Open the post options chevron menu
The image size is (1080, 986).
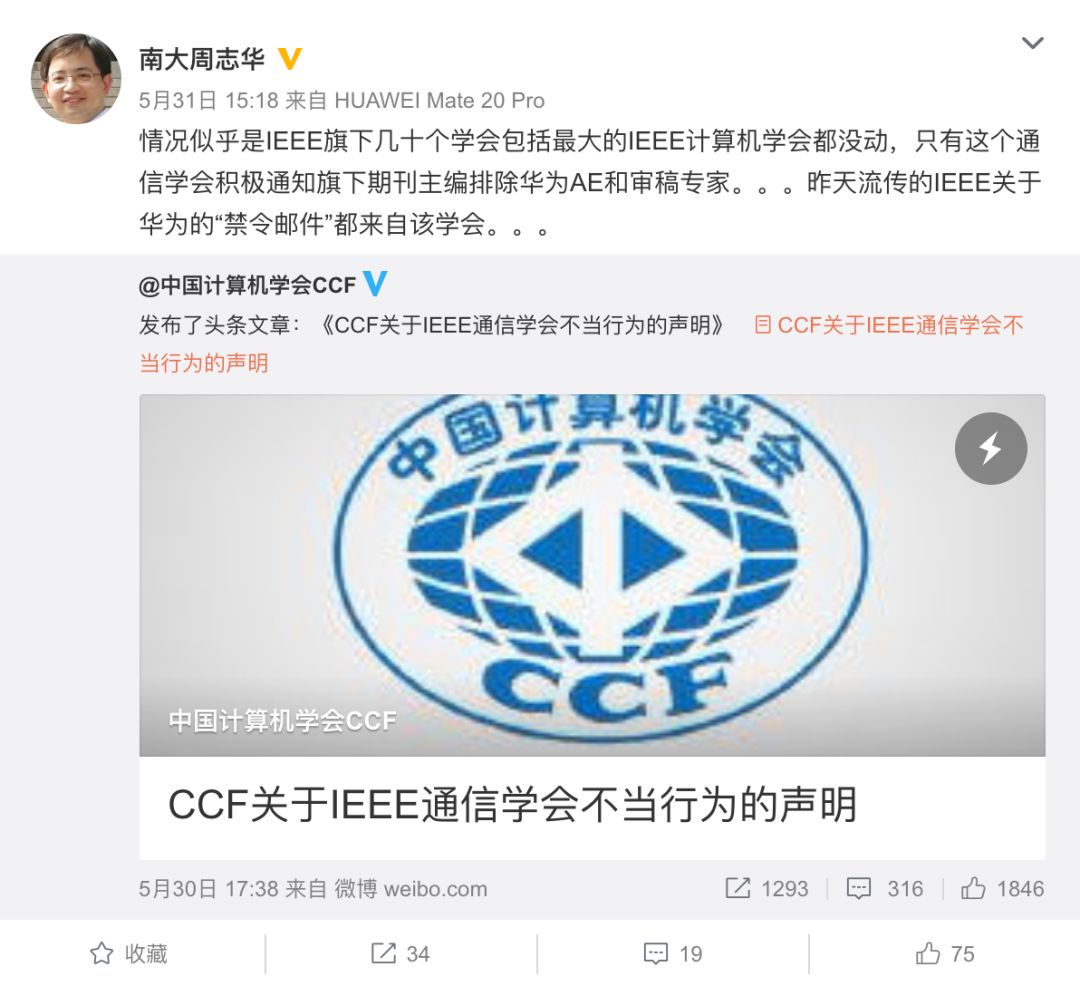click(1032, 43)
